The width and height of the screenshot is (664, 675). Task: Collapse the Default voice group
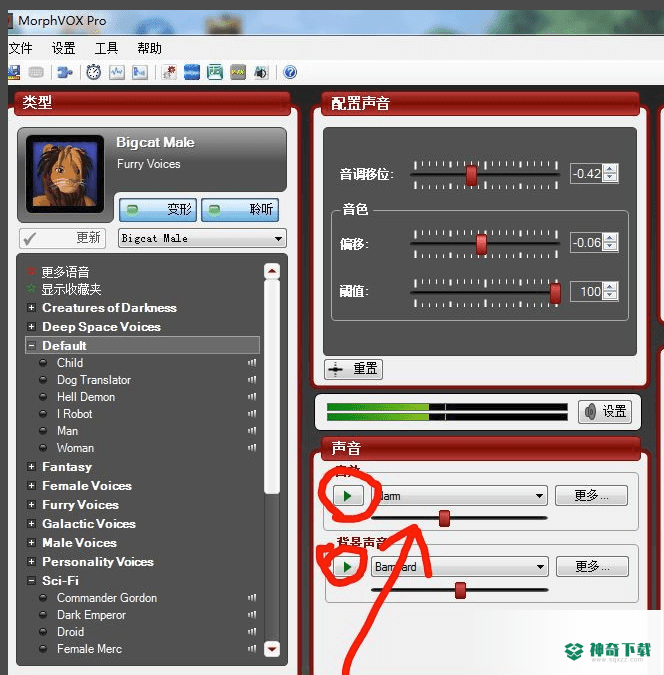(x=31, y=345)
